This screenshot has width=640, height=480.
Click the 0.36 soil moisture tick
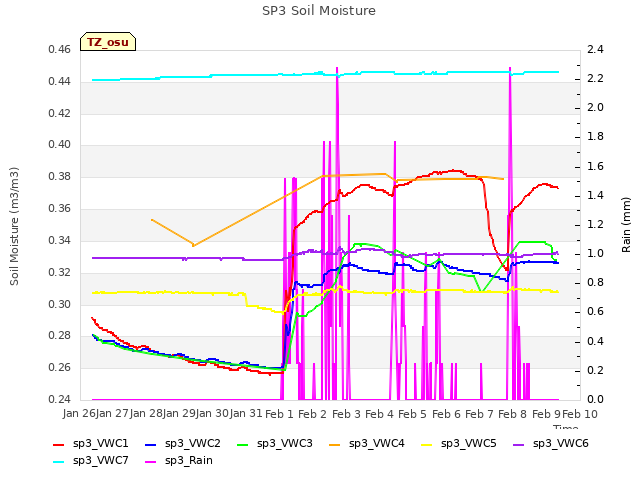(x=60, y=209)
